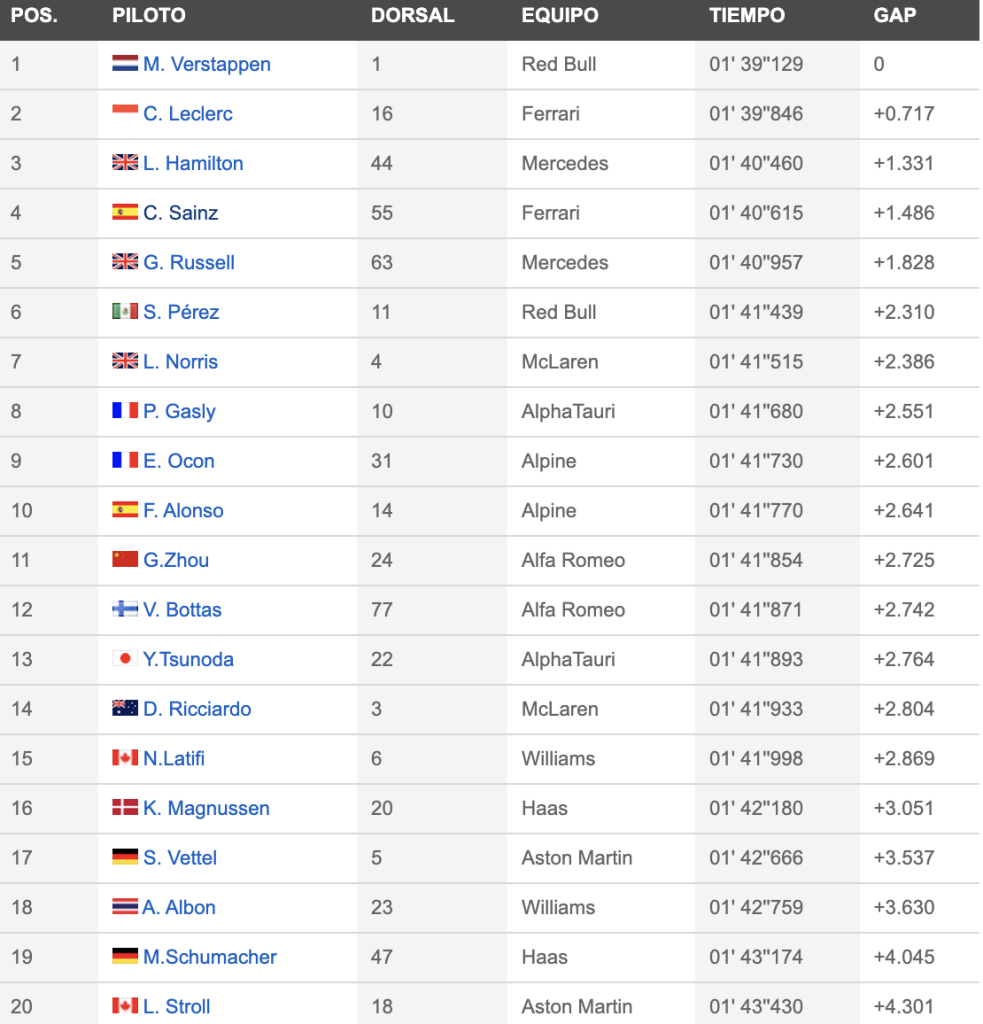The image size is (983, 1024).
Task: Follow the L. Stroll link
Action: [176, 1006]
